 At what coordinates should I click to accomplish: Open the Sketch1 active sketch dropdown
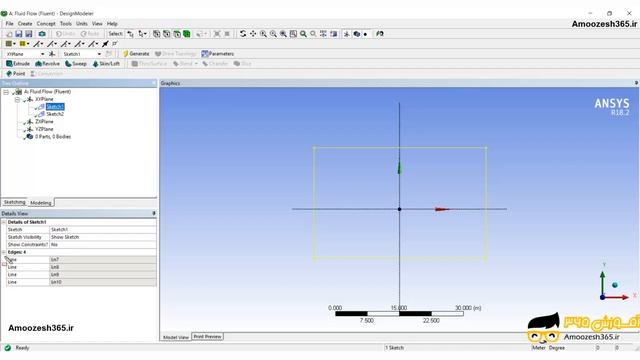(99, 54)
